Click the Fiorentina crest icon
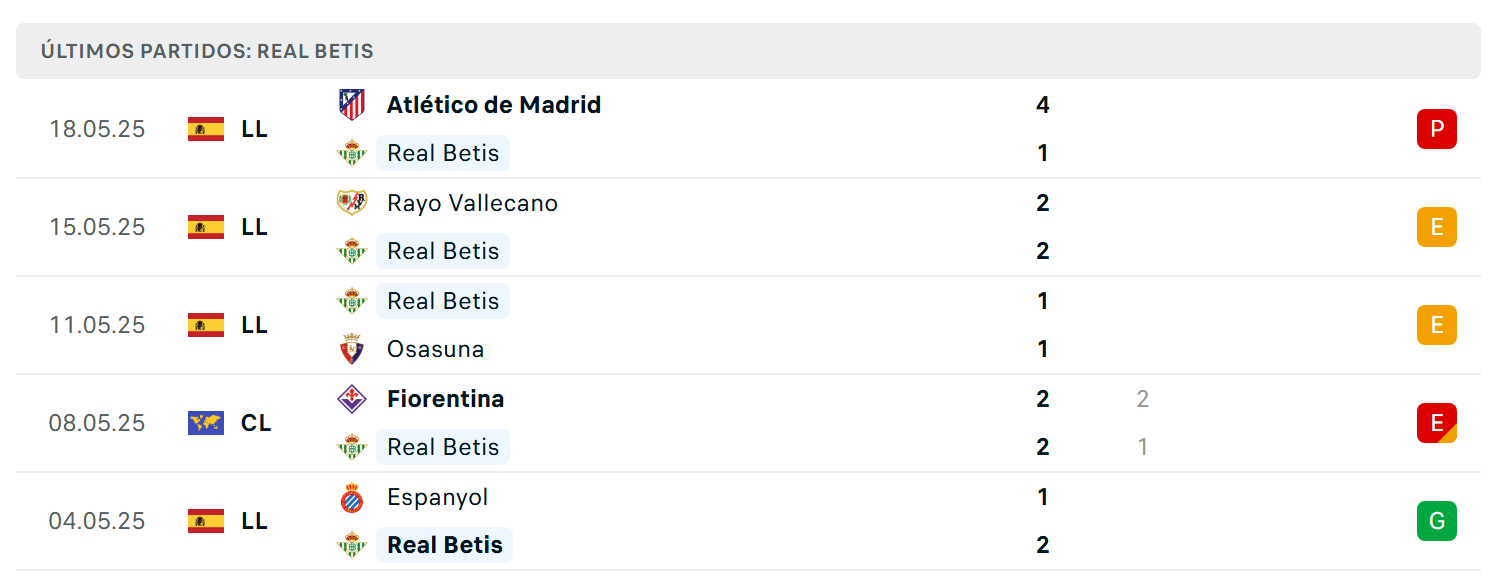 coord(351,398)
